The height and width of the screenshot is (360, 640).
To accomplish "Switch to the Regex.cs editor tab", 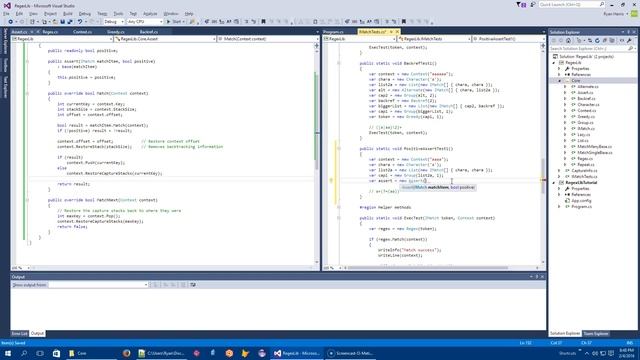I will [x=50, y=32].
